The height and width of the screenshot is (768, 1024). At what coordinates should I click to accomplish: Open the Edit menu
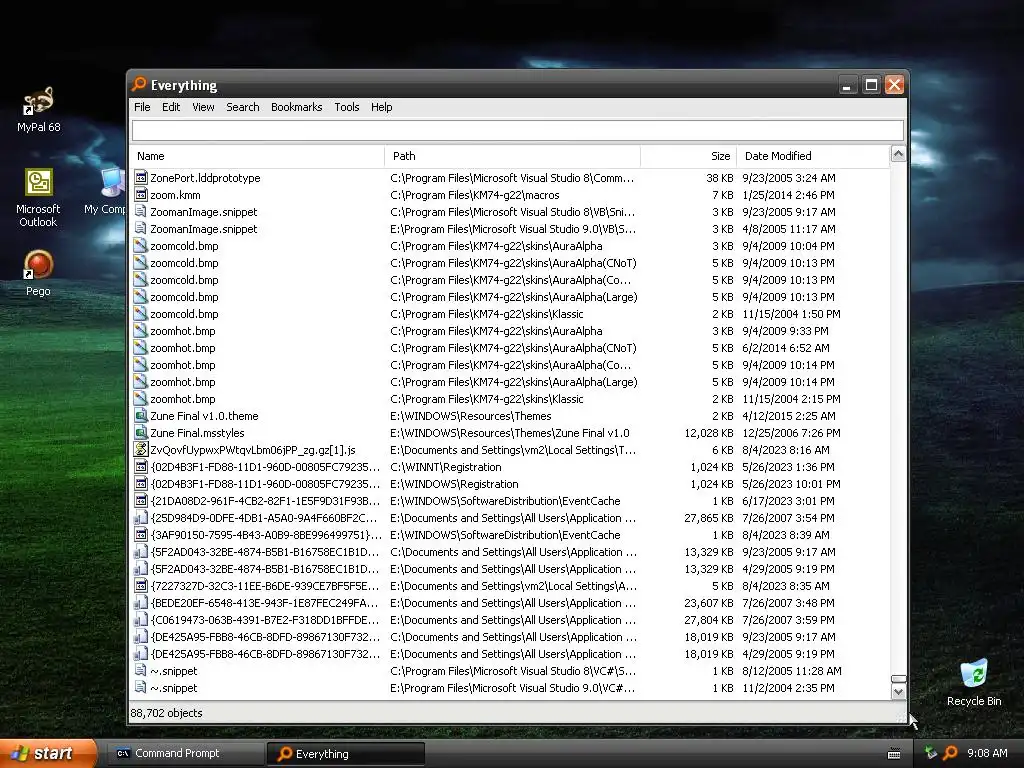click(x=171, y=107)
